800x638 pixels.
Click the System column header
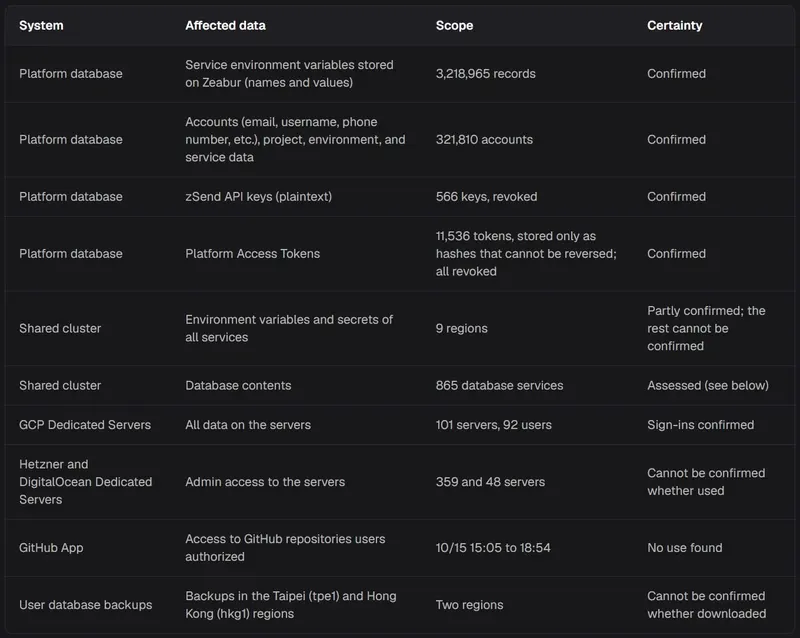click(x=41, y=26)
